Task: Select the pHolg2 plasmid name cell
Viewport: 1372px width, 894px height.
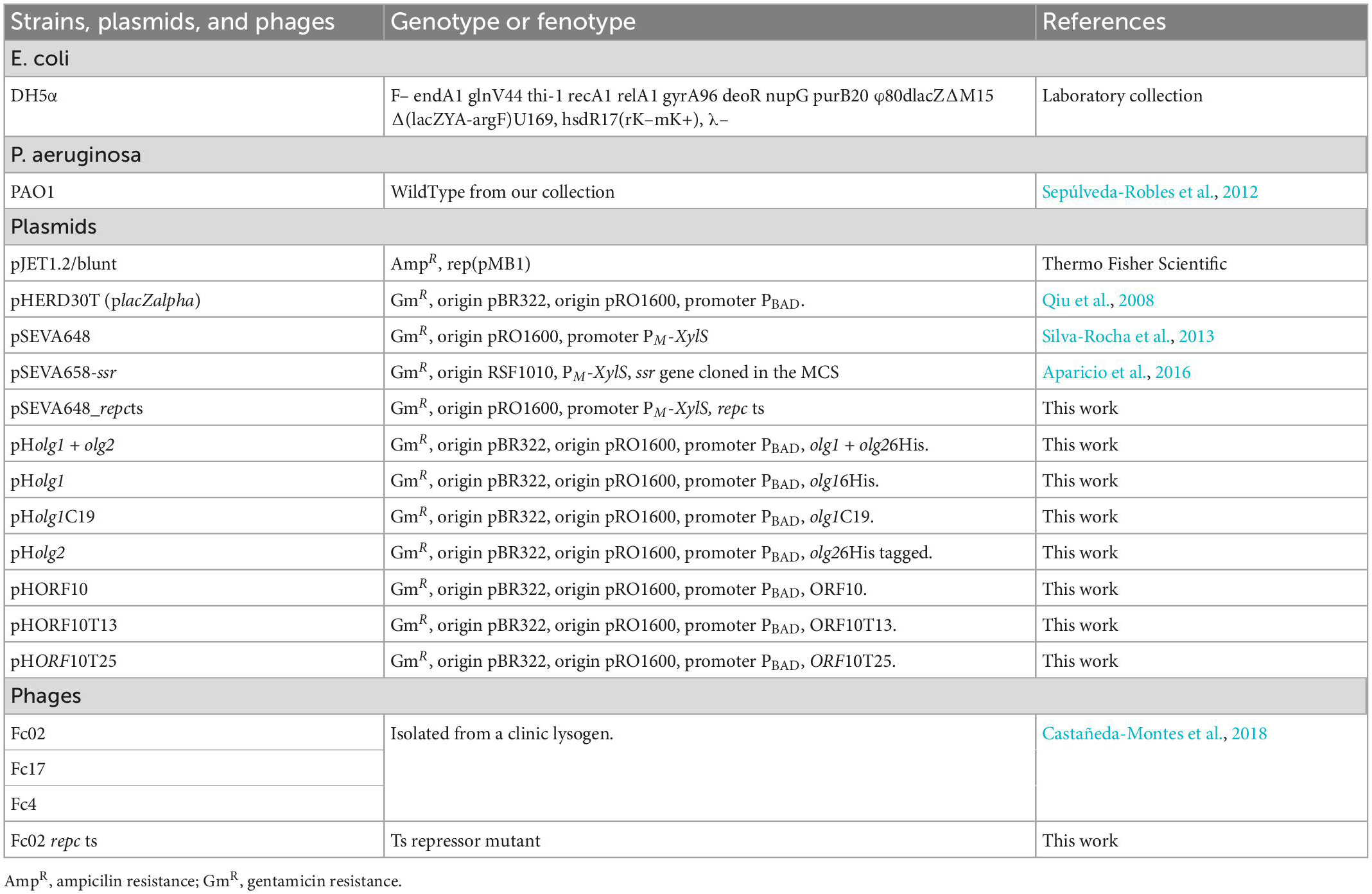Action: pyautogui.click(x=194, y=552)
